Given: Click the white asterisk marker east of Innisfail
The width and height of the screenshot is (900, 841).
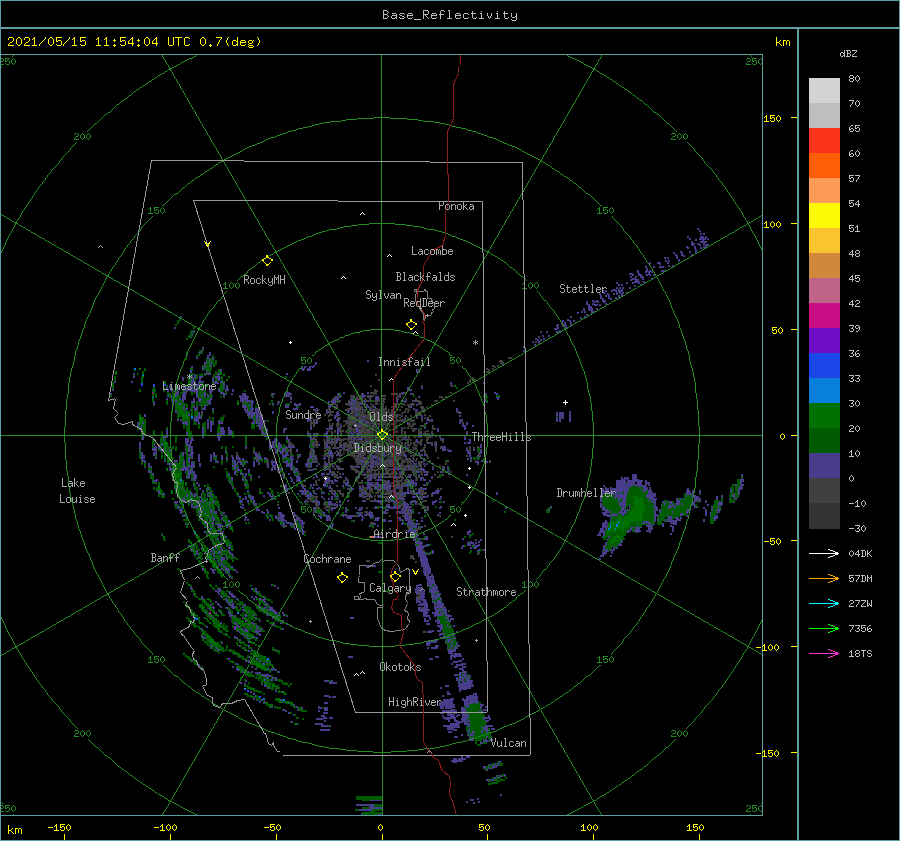Looking at the screenshot, I should [475, 343].
